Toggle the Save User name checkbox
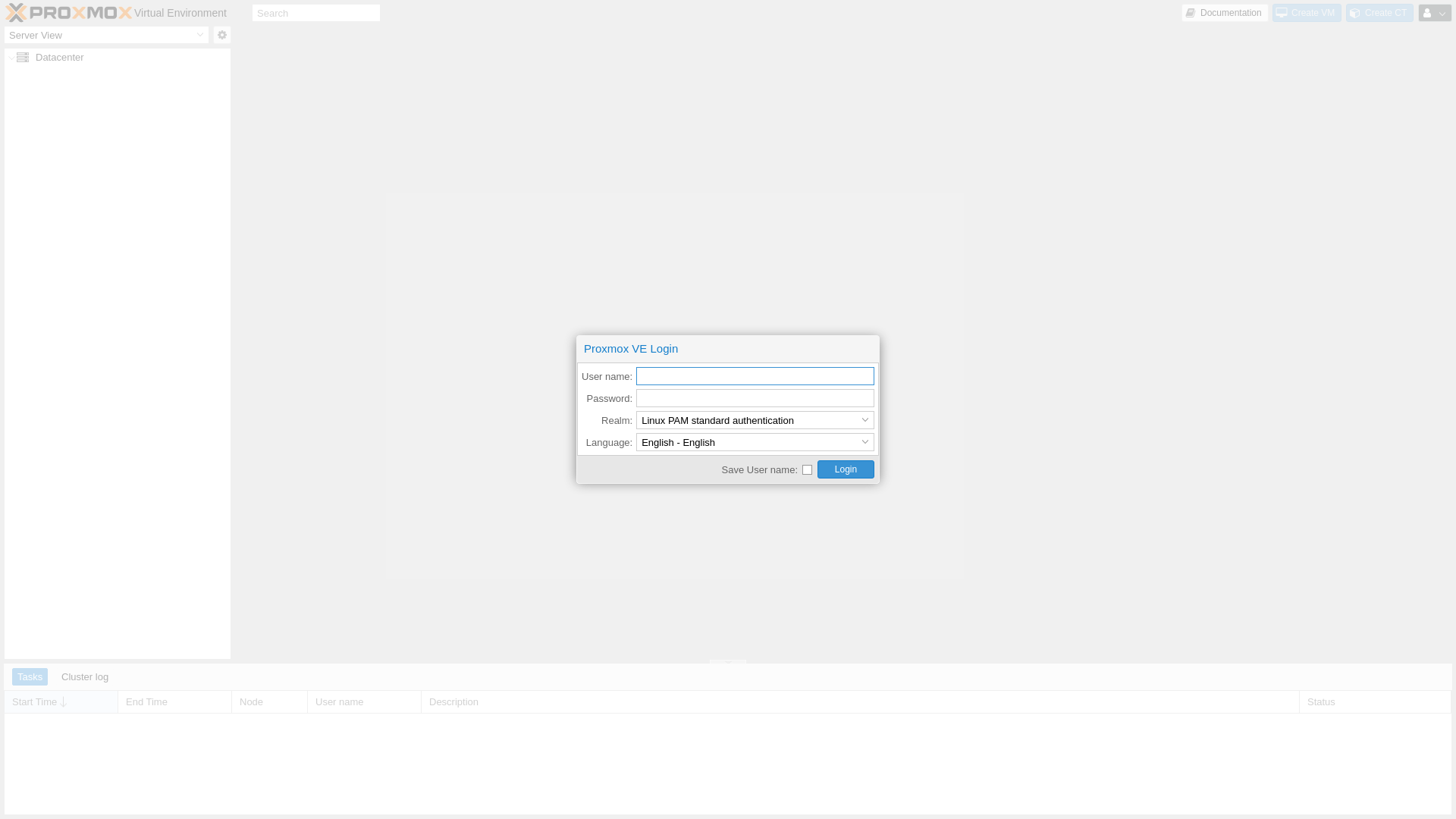1456x819 pixels. [x=807, y=470]
